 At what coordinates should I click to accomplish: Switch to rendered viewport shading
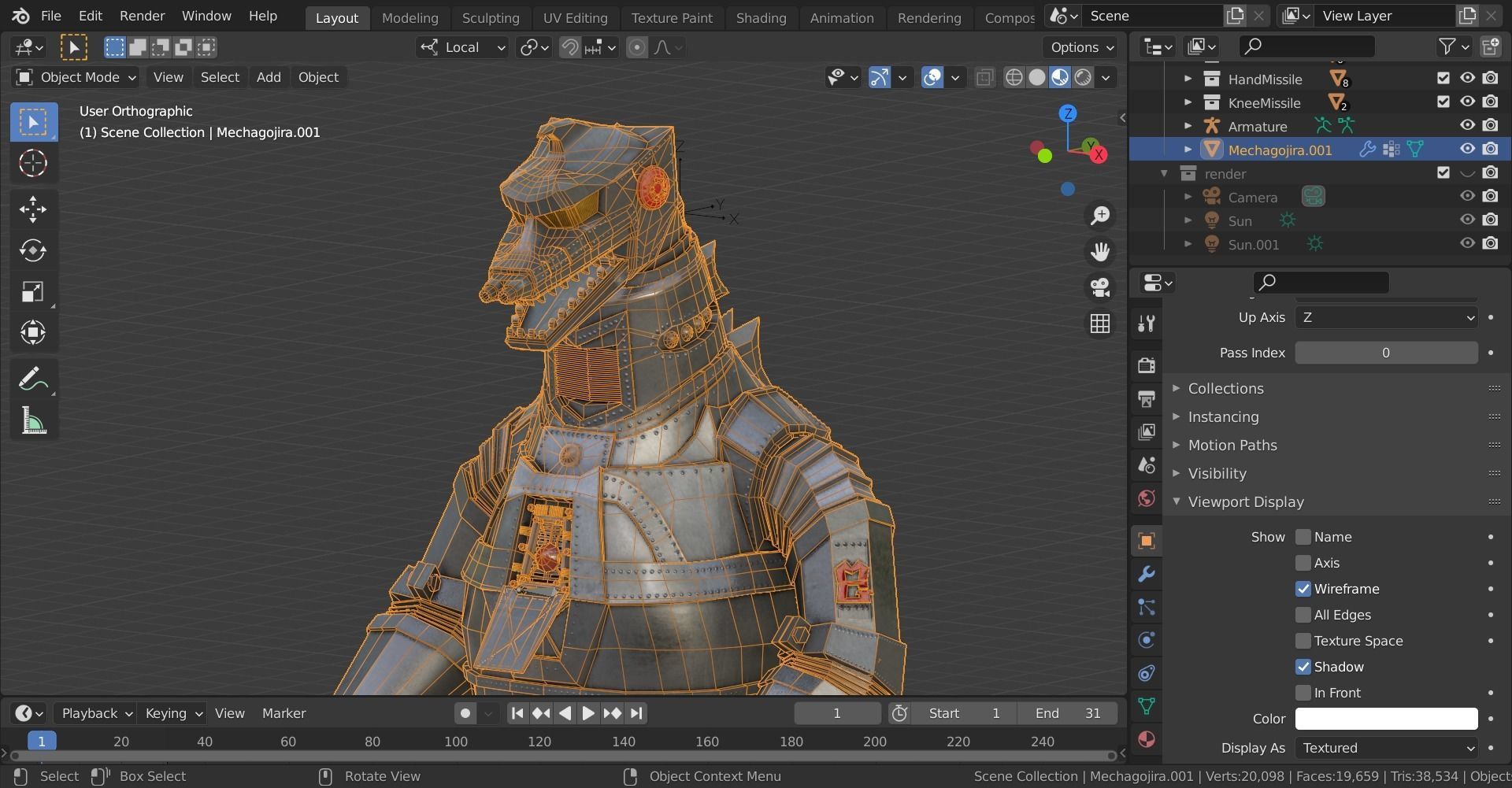[1084, 77]
